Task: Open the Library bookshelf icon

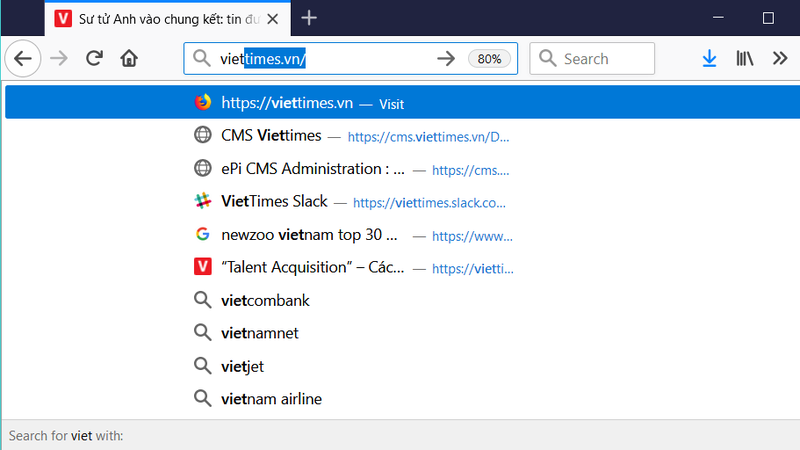Action: 744,58
